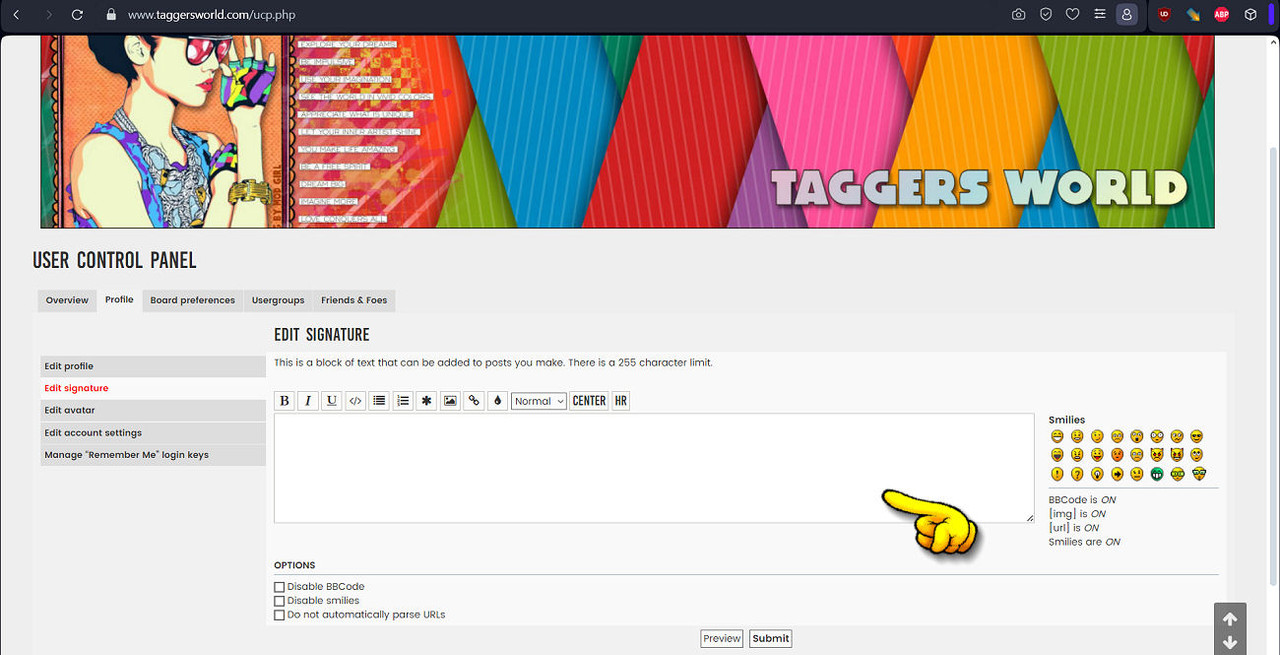Switch to the Overview tab
The height and width of the screenshot is (655, 1280).
[67, 300]
